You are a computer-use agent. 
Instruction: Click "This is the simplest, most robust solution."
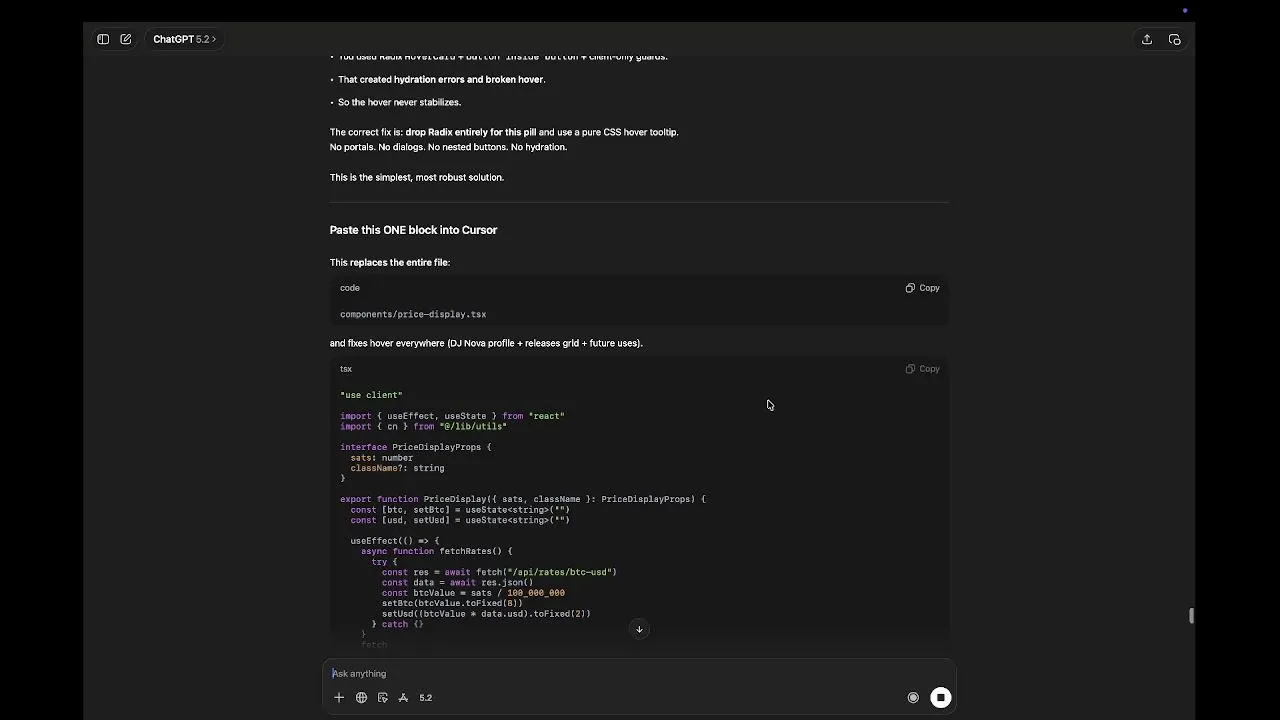[x=417, y=177]
